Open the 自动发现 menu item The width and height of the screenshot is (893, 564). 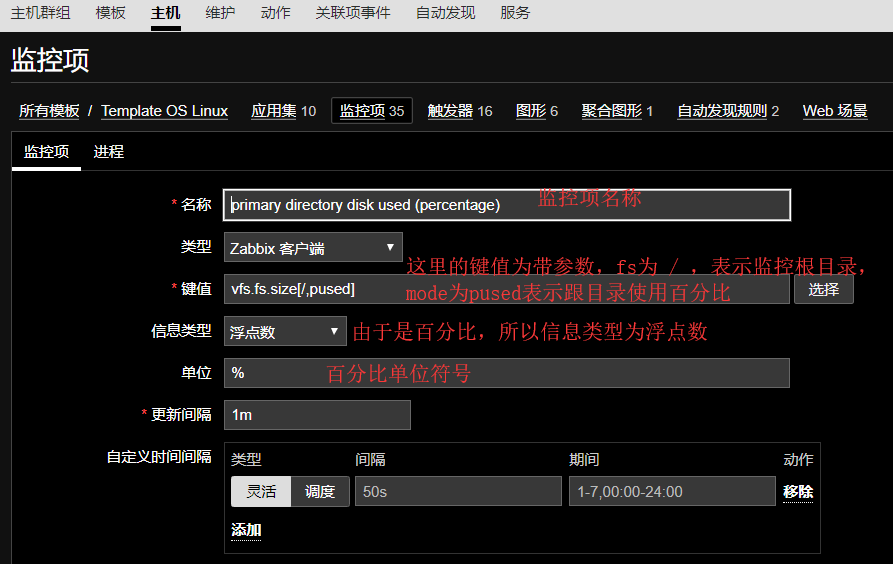click(445, 13)
